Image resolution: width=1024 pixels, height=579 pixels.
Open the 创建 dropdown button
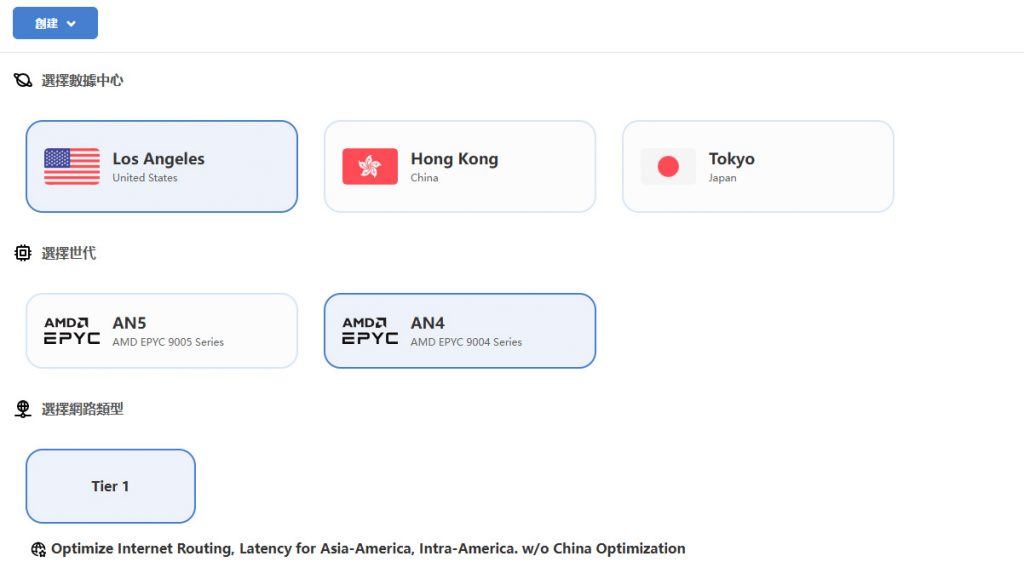coord(55,23)
